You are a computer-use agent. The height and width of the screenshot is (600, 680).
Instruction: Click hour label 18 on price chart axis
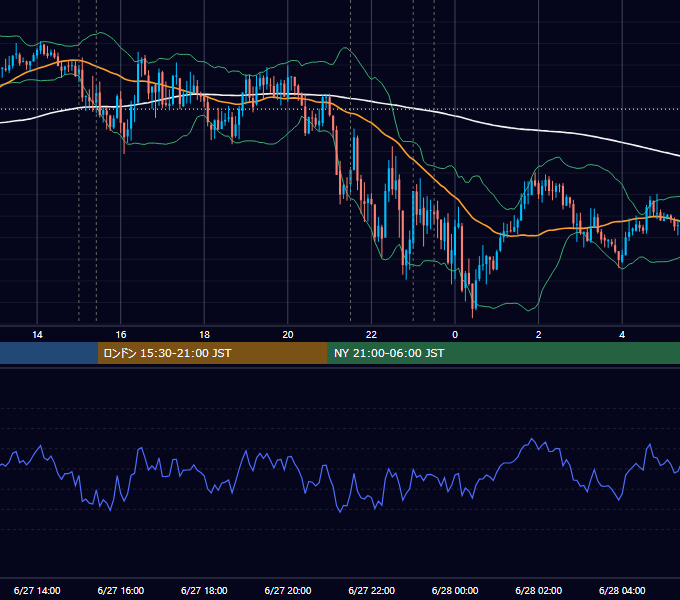[204, 335]
